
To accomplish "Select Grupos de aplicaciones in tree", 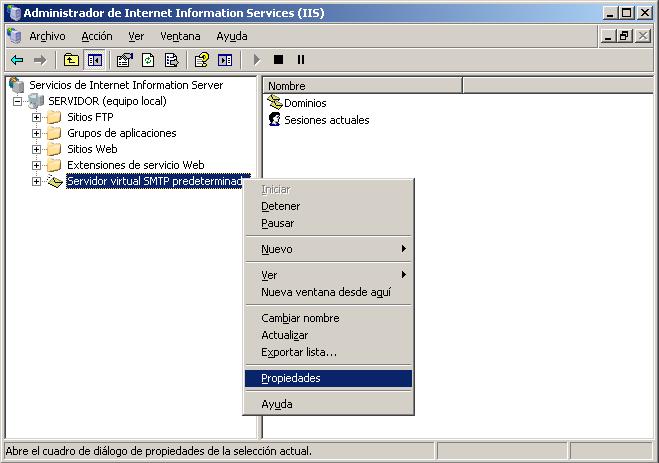I will click(121, 133).
